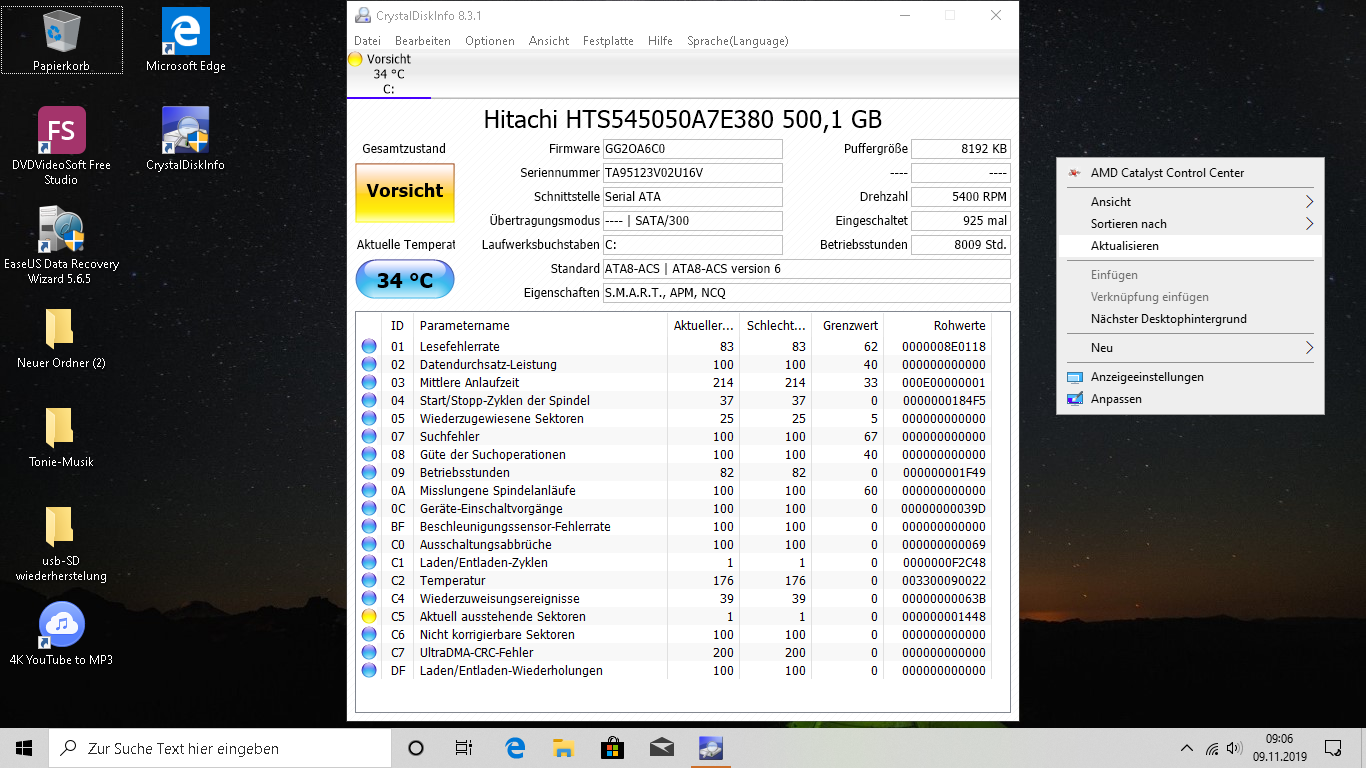
Task: Select the Mittlere Anlaufzeit row
Action: [x=675, y=383]
